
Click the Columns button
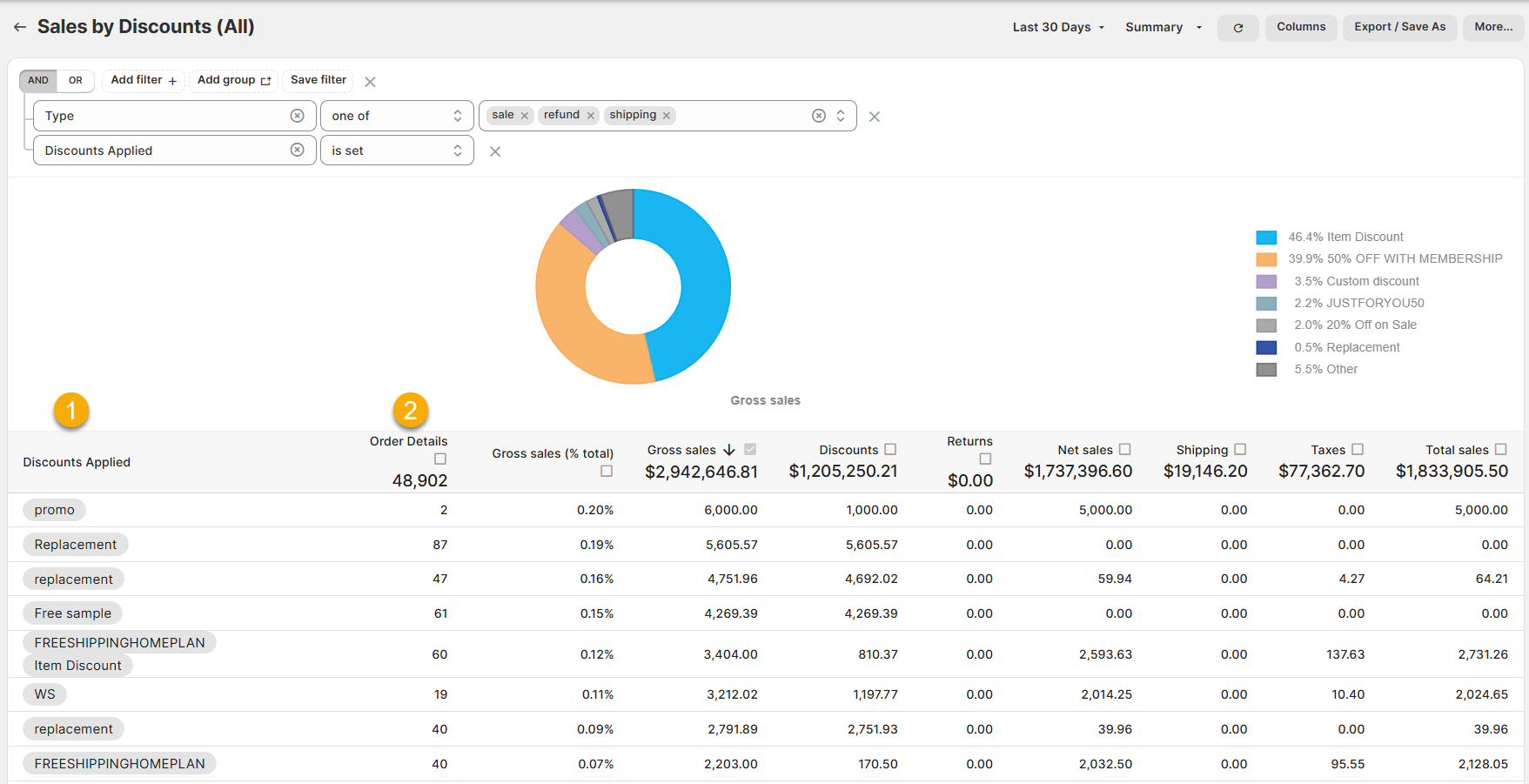pos(1301,28)
